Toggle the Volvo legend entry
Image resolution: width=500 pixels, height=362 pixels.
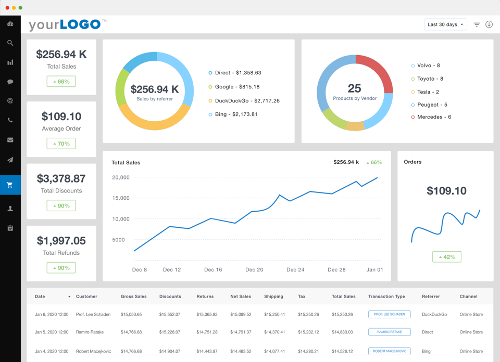pyautogui.click(x=425, y=65)
